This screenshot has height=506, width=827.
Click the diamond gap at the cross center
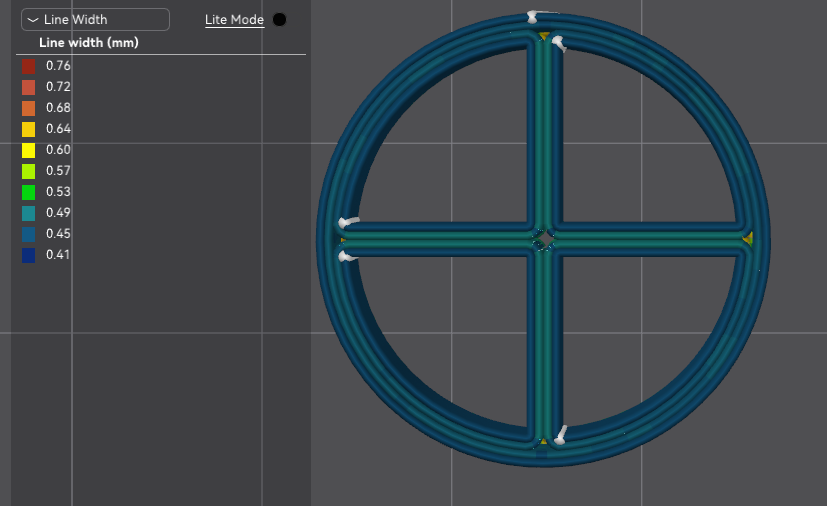(543, 239)
